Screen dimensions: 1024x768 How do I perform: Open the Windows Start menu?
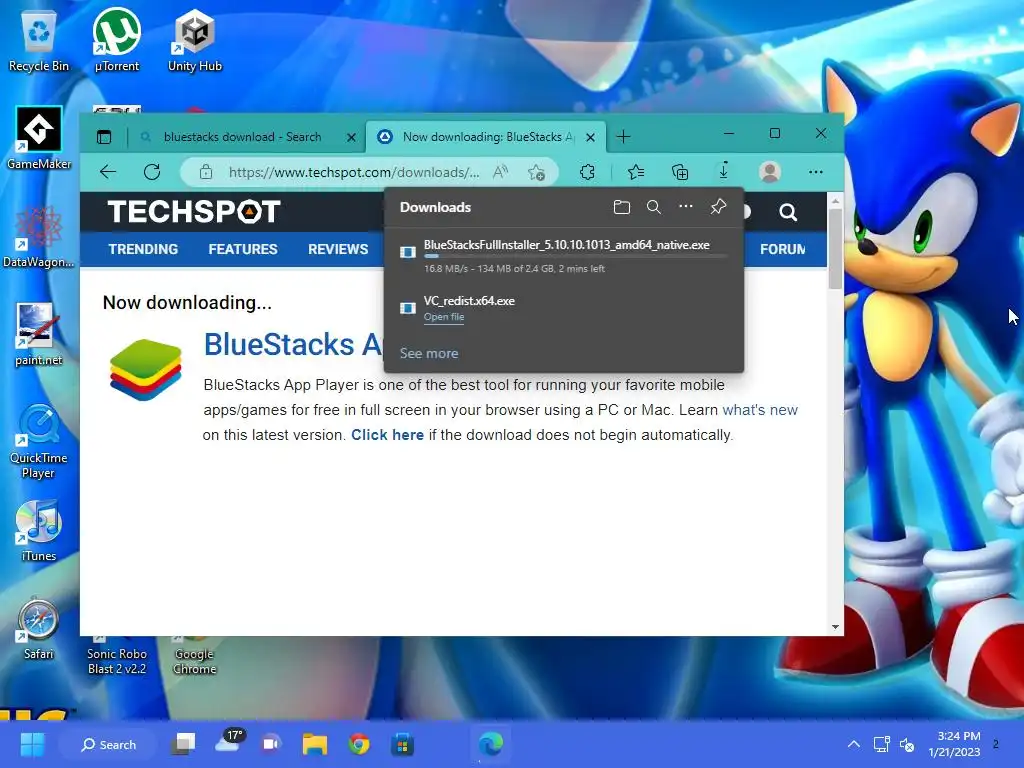tap(32, 744)
